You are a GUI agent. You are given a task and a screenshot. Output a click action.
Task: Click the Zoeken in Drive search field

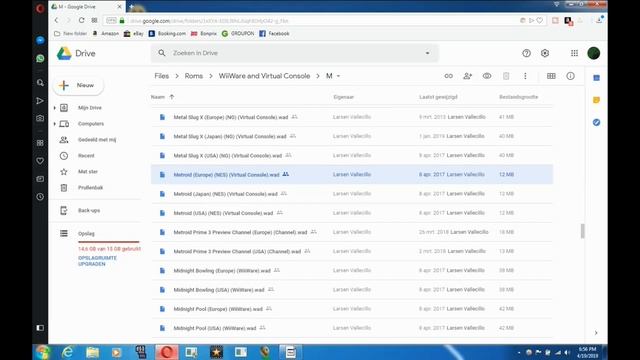click(295, 53)
